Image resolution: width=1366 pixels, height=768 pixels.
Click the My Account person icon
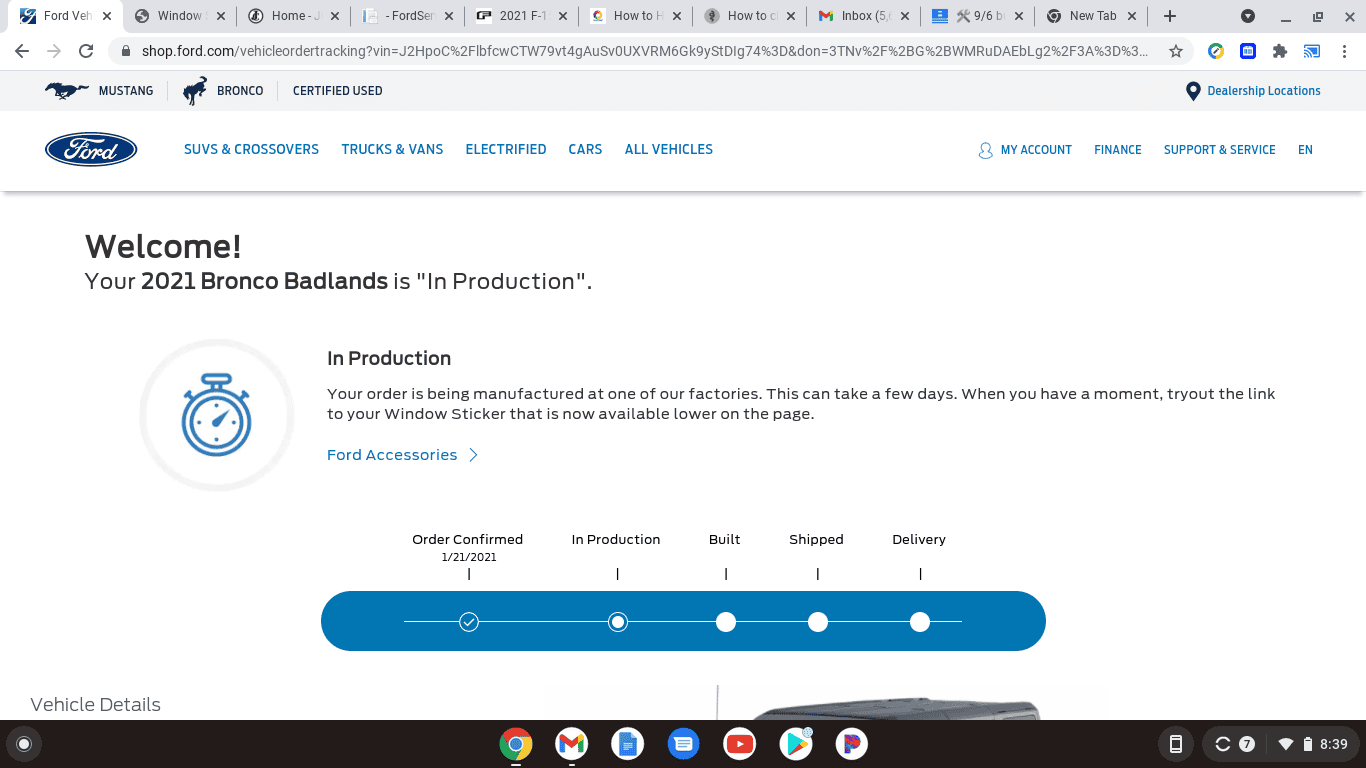[x=986, y=150]
